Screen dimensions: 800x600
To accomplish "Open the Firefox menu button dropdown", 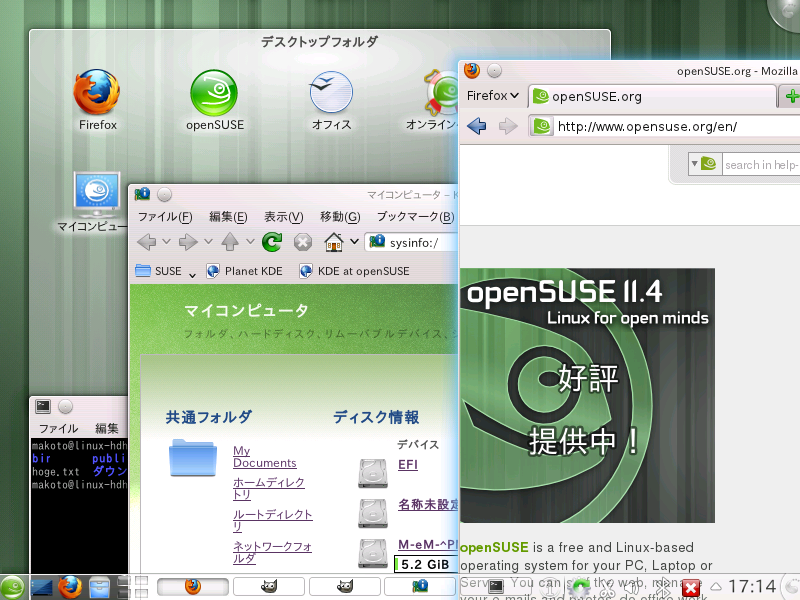I will pyautogui.click(x=492, y=96).
